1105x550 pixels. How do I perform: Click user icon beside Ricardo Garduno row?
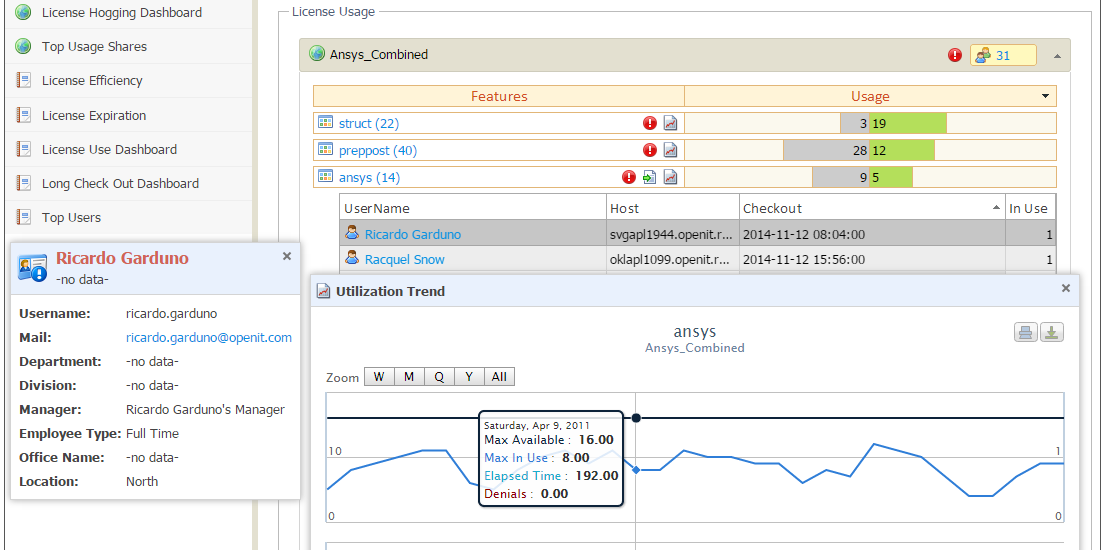[x=352, y=233]
